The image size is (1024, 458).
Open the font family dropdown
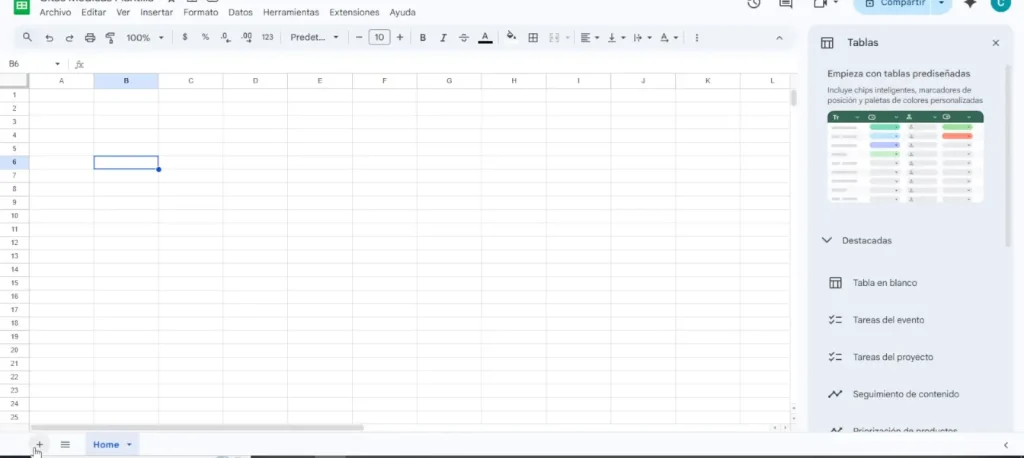[314, 38]
